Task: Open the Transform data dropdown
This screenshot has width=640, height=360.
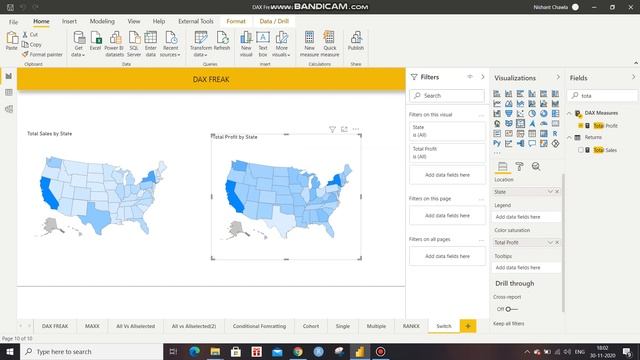Action: click(x=200, y=44)
